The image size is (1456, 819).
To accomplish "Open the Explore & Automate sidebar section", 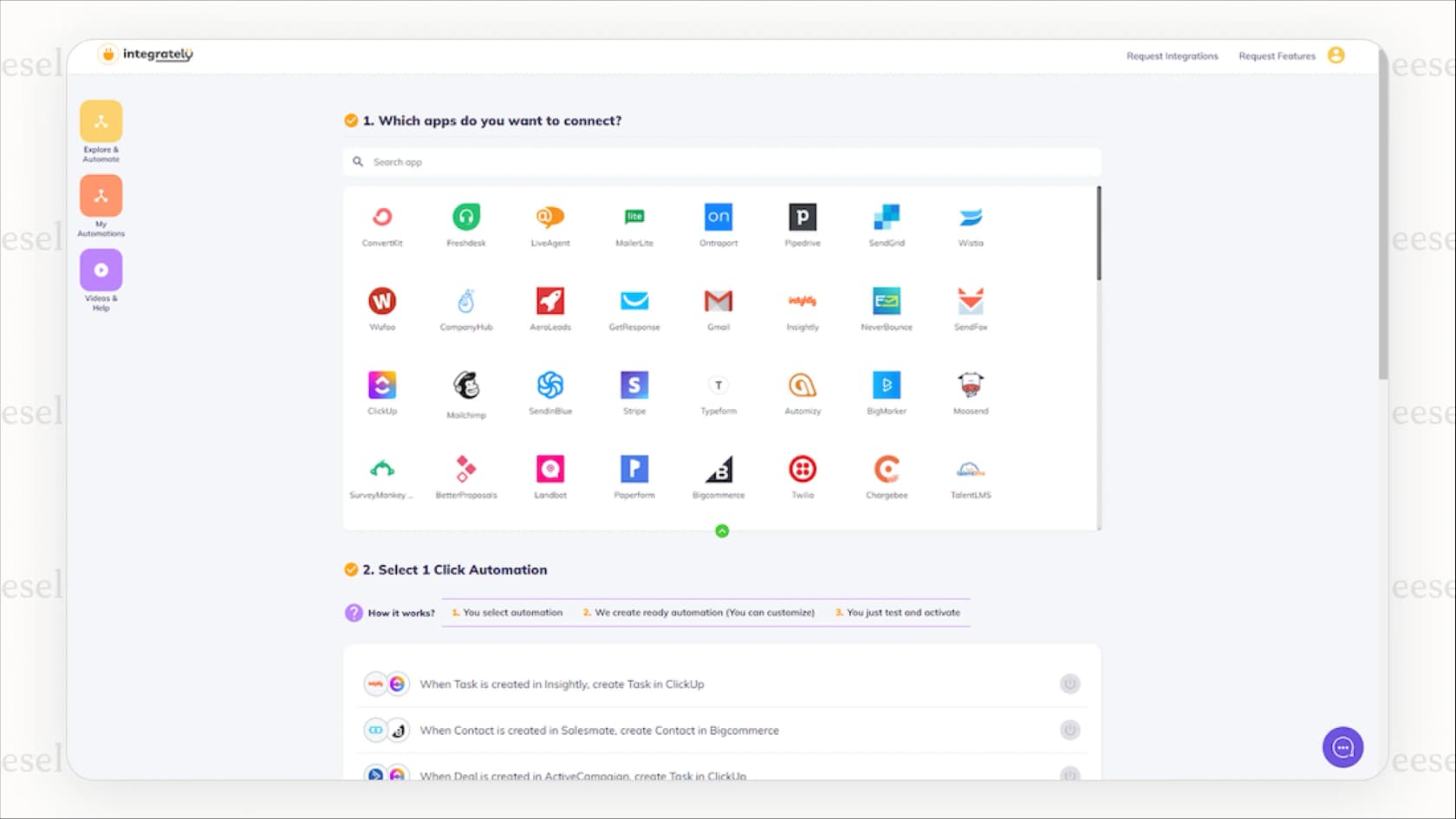I will pos(101,131).
